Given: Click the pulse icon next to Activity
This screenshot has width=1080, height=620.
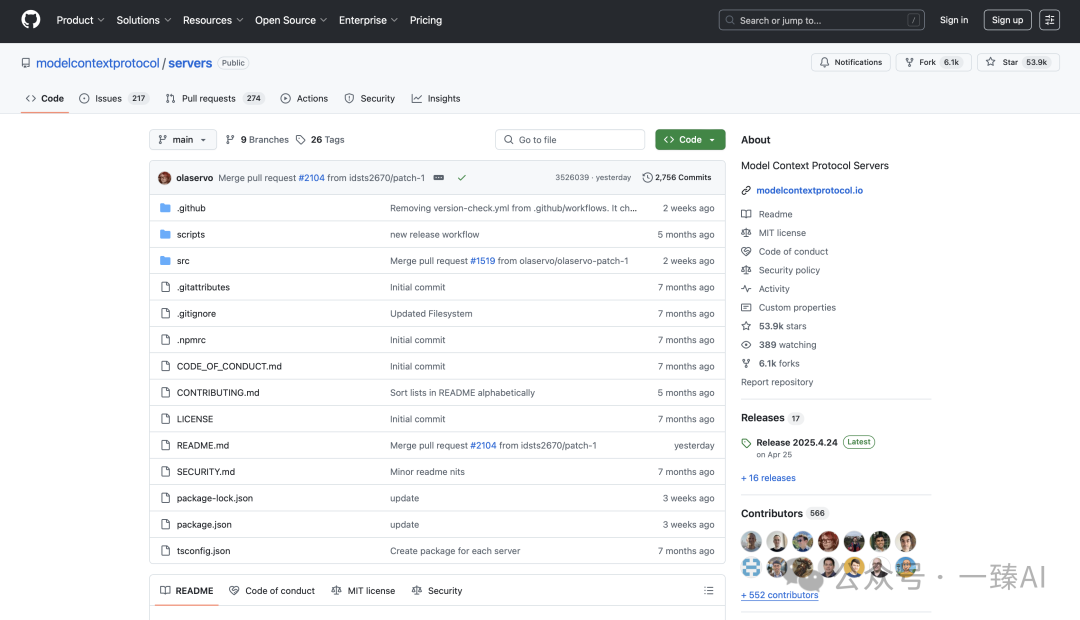Looking at the screenshot, I should click(x=746, y=289).
